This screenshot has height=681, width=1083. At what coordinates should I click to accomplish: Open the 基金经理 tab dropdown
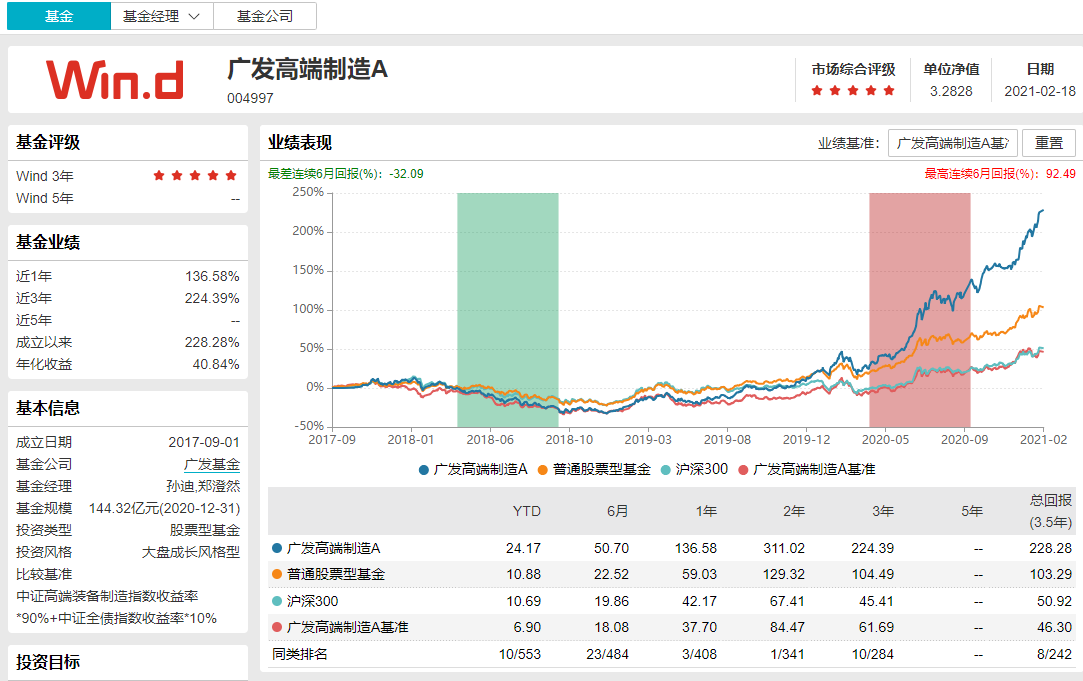(162, 16)
